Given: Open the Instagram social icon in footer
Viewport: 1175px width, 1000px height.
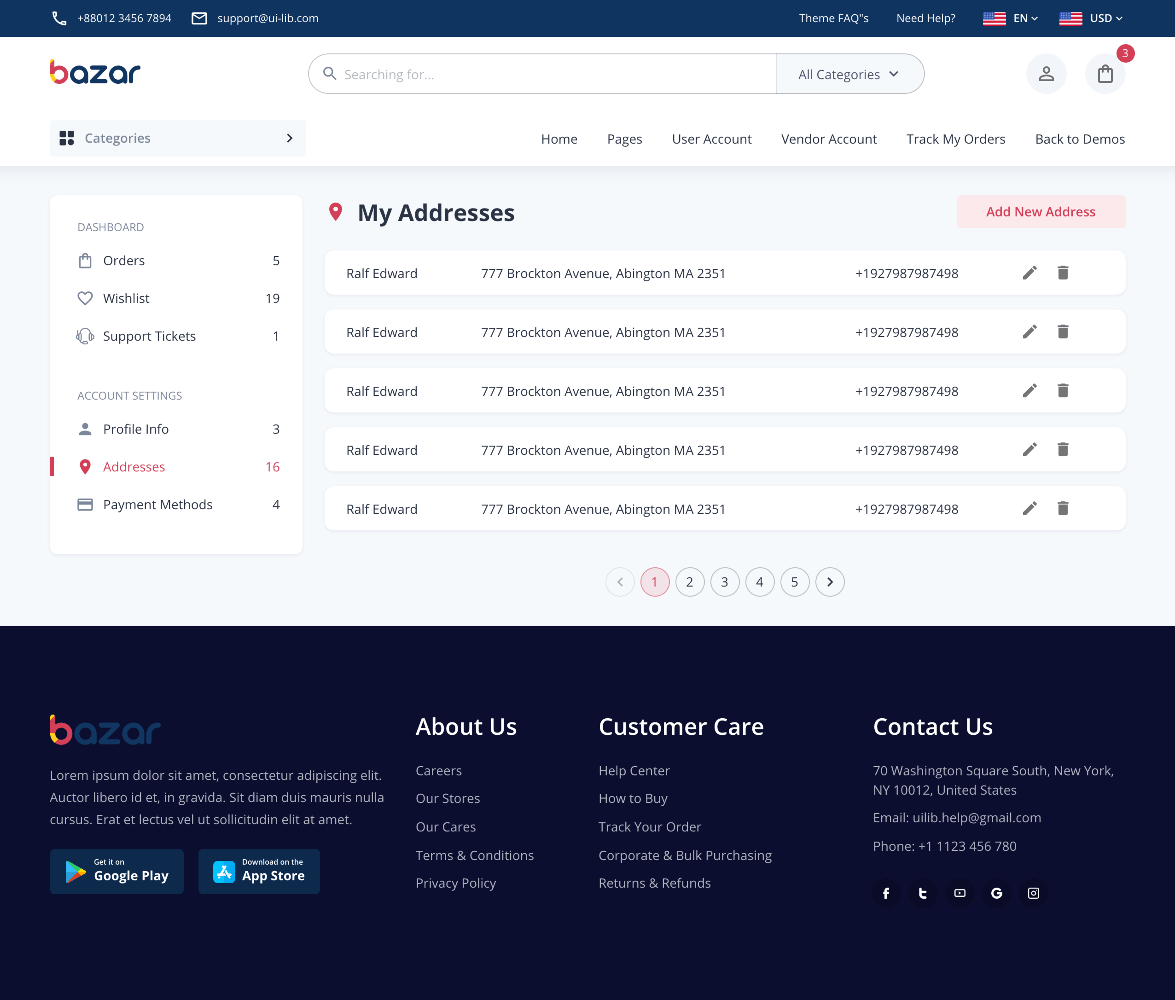Looking at the screenshot, I should click(x=1034, y=893).
